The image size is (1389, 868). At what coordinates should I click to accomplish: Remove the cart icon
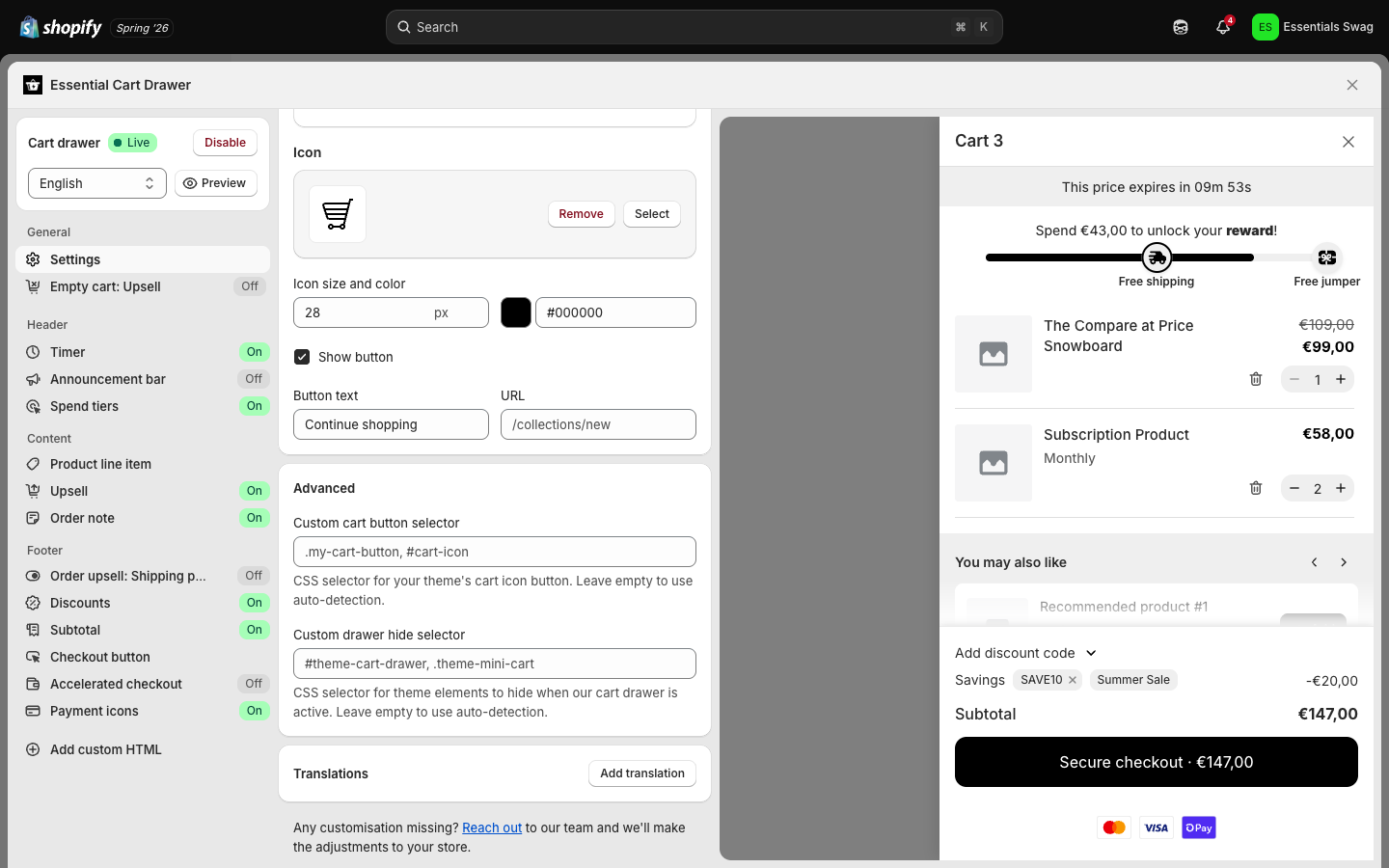pos(581,214)
